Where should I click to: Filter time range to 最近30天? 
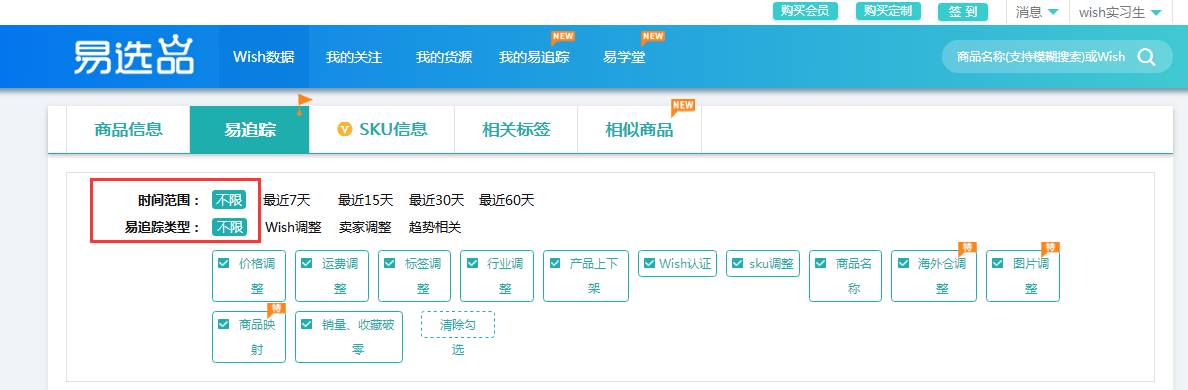tap(436, 200)
